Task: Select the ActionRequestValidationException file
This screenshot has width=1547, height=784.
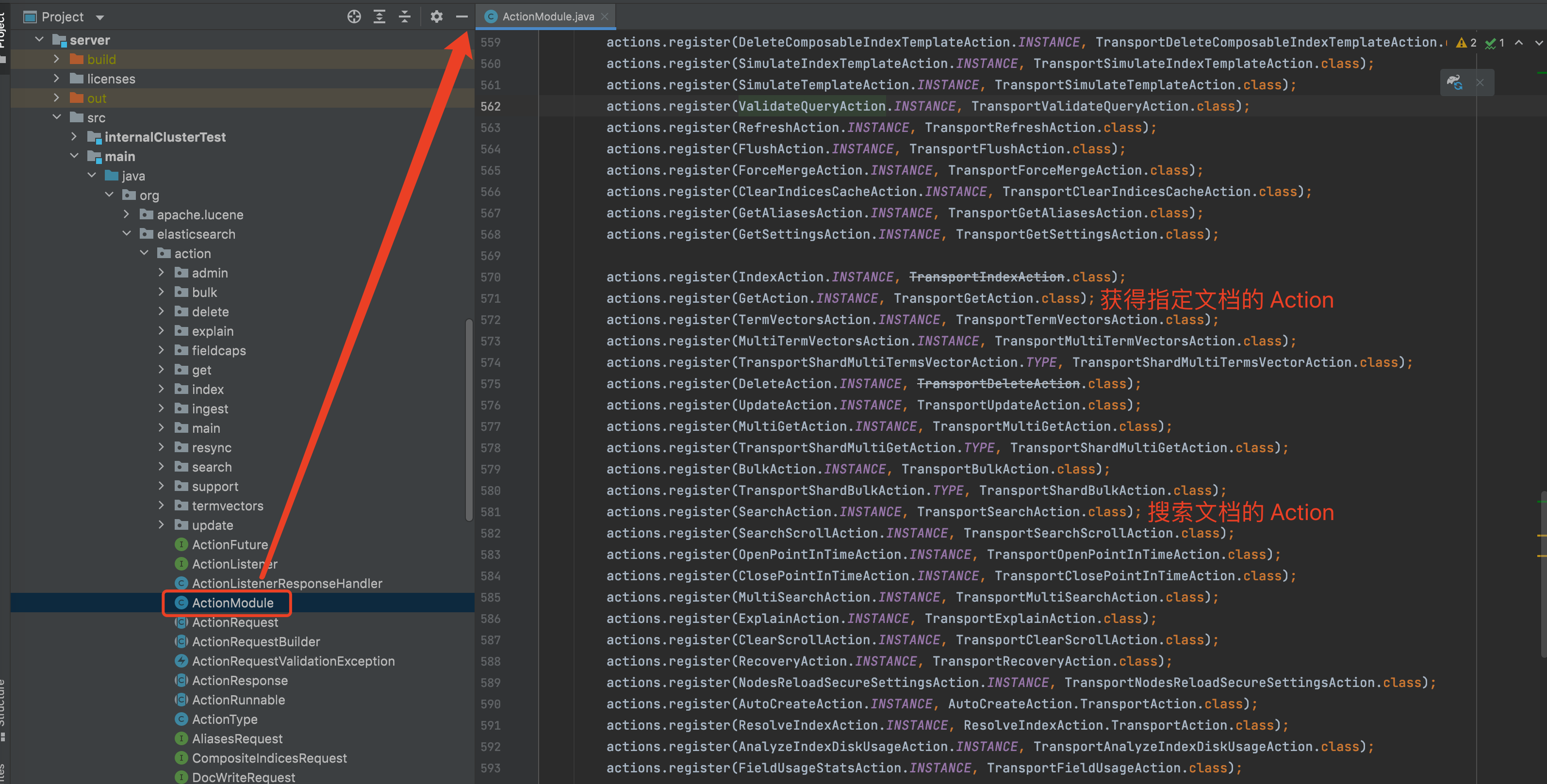Action: (293, 660)
